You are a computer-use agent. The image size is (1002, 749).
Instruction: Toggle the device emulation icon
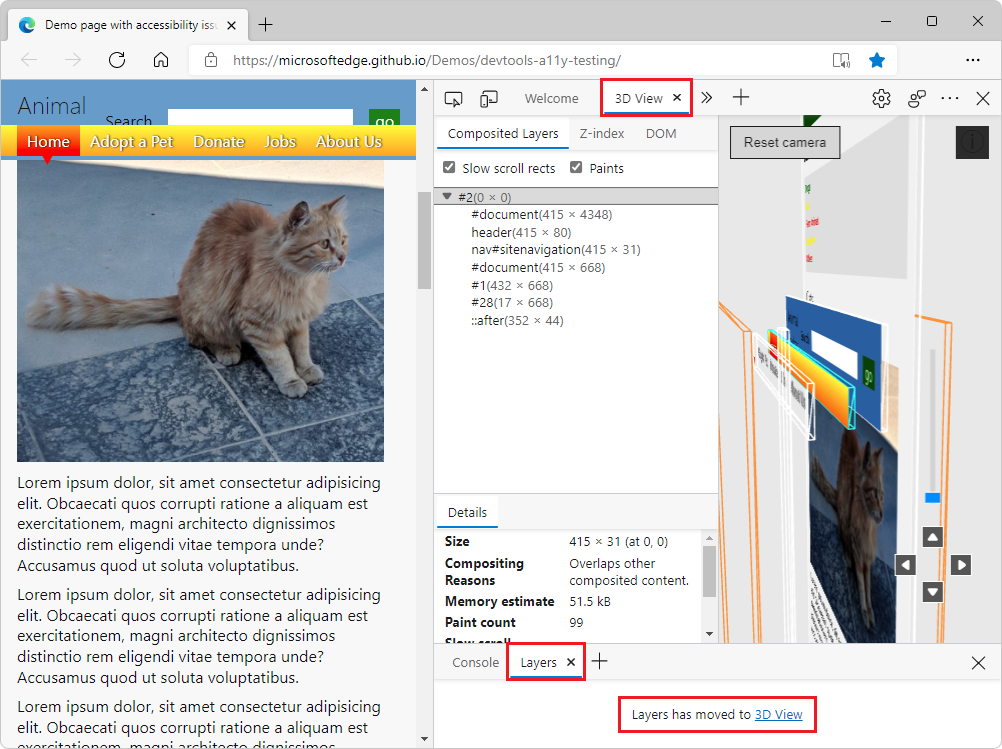(x=489, y=97)
